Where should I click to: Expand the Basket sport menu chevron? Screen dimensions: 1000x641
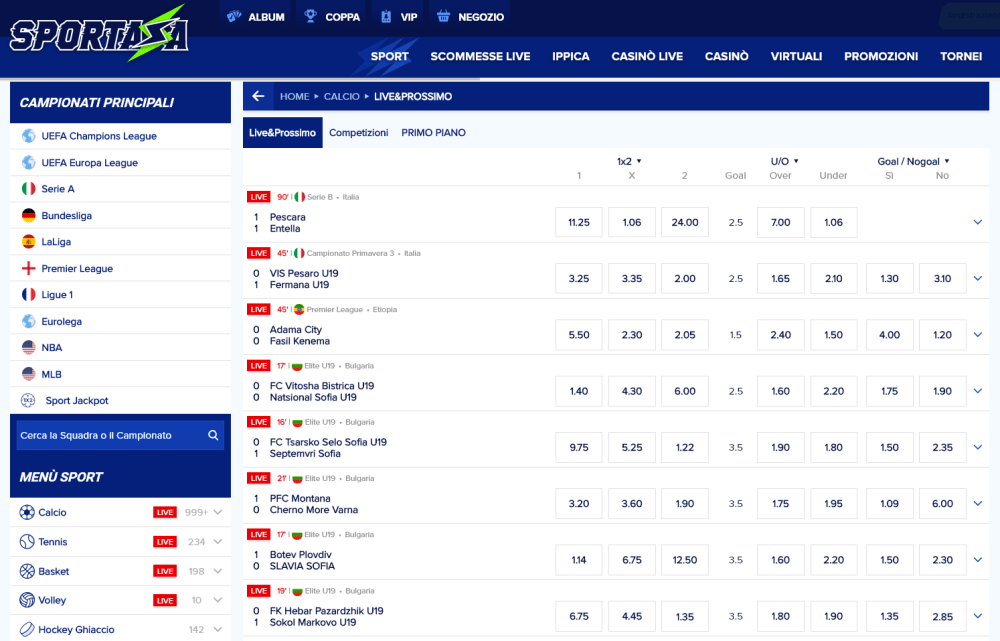(218, 571)
